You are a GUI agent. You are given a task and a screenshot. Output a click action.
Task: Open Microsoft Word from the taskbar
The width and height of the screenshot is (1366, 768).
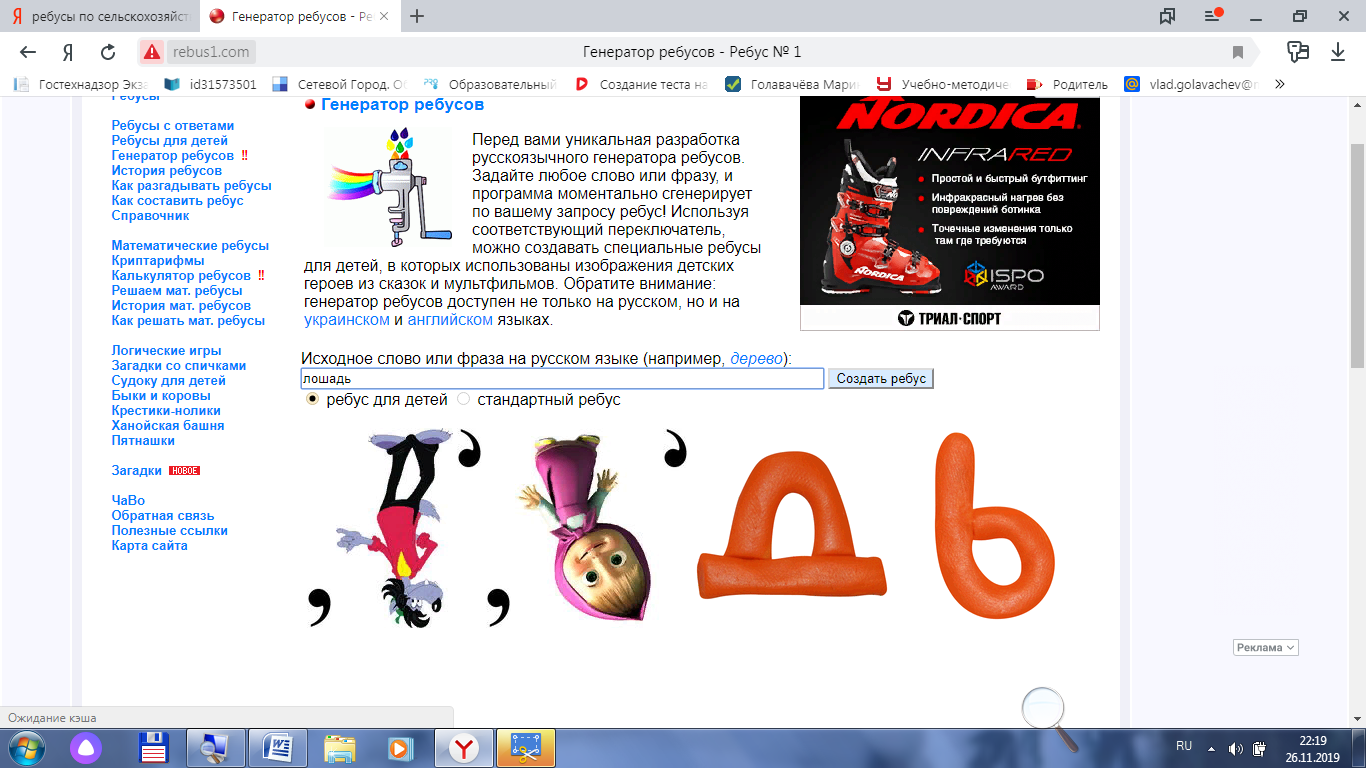coord(277,748)
